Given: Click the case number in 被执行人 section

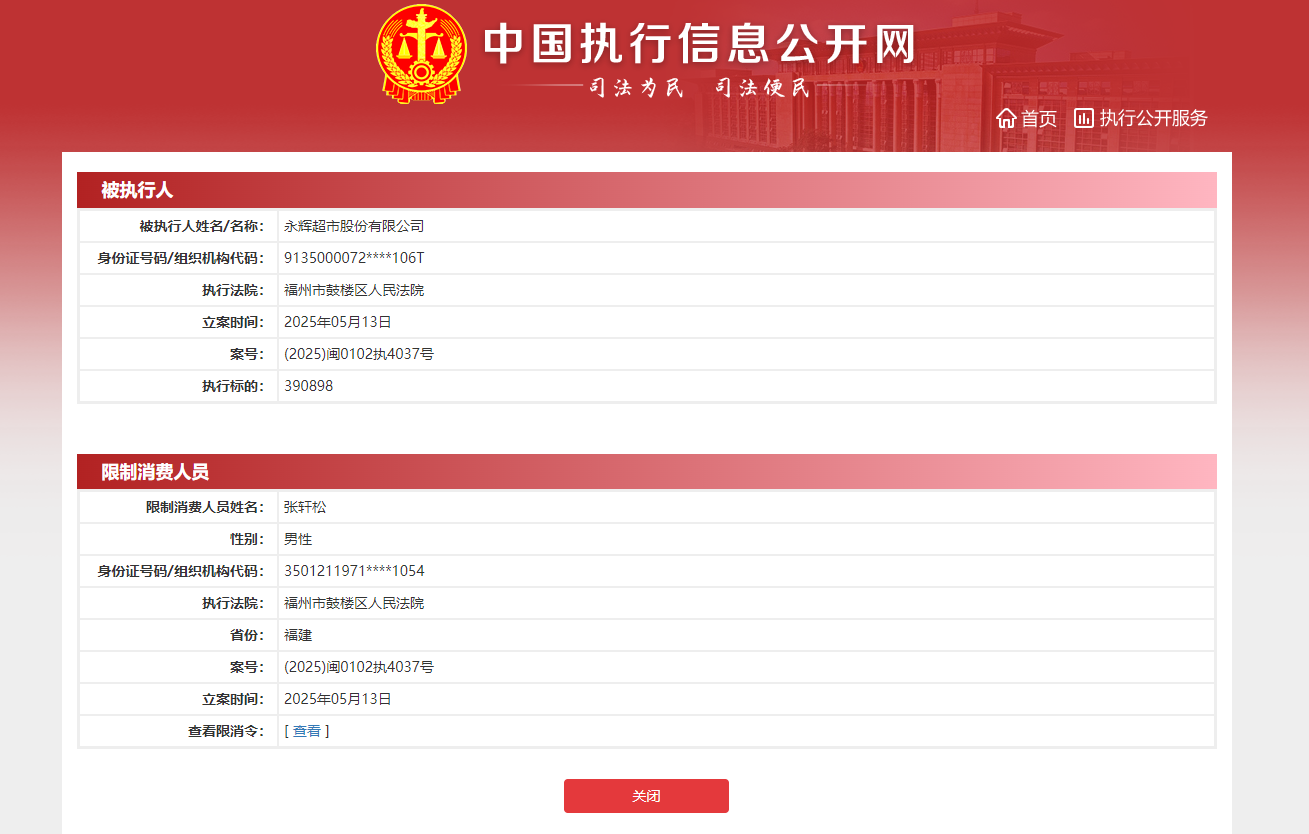Looking at the screenshot, I should (x=358, y=354).
